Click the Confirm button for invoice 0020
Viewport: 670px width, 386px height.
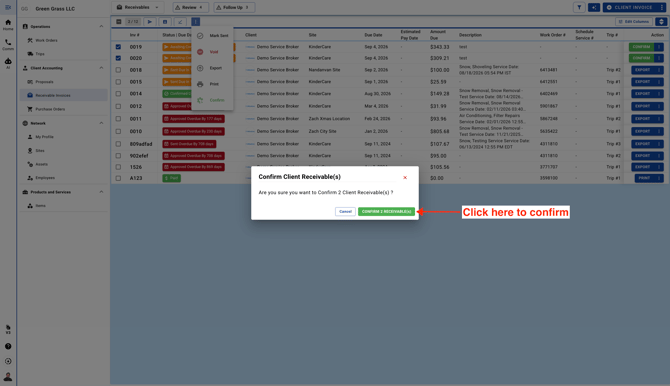(x=641, y=58)
